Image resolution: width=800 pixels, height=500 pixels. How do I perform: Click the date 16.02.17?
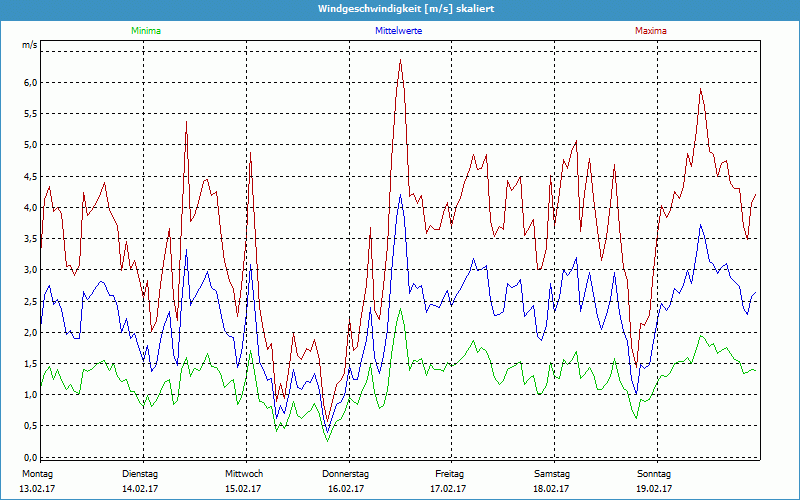coord(346,489)
